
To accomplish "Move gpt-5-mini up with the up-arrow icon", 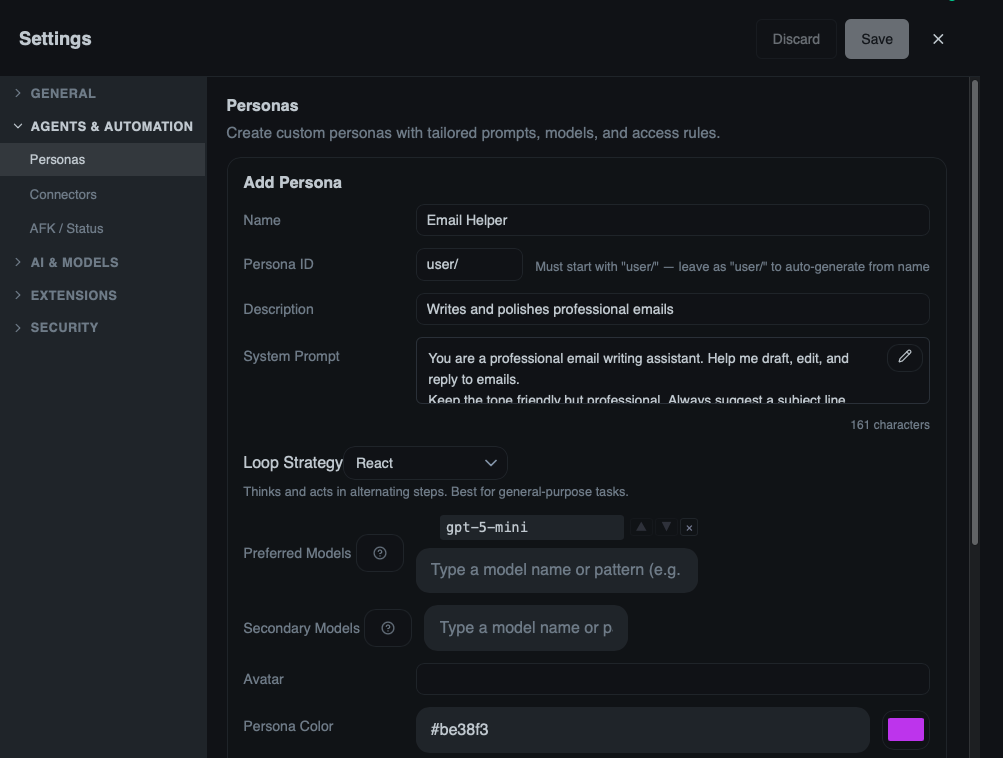I will point(641,526).
